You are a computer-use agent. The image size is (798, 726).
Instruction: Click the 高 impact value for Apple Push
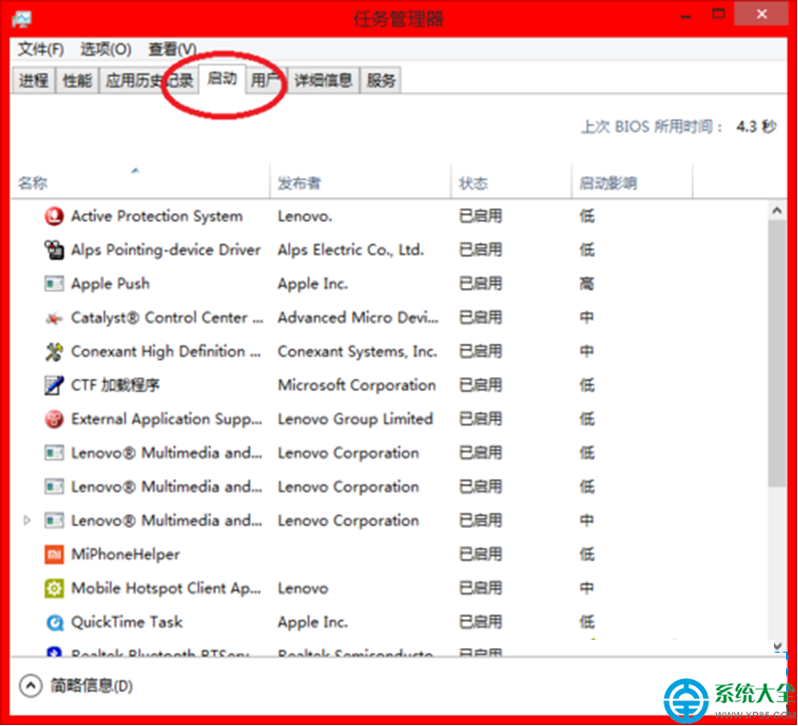[587, 283]
